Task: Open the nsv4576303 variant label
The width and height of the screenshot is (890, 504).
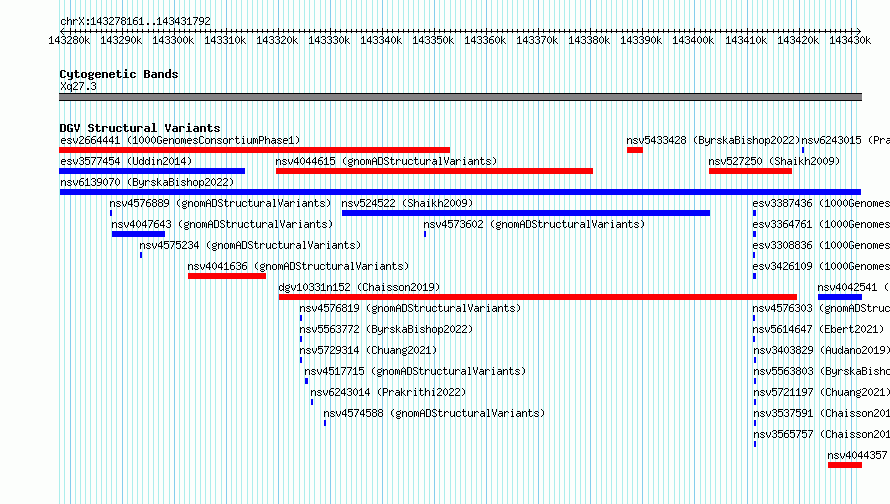Action: 821,308
